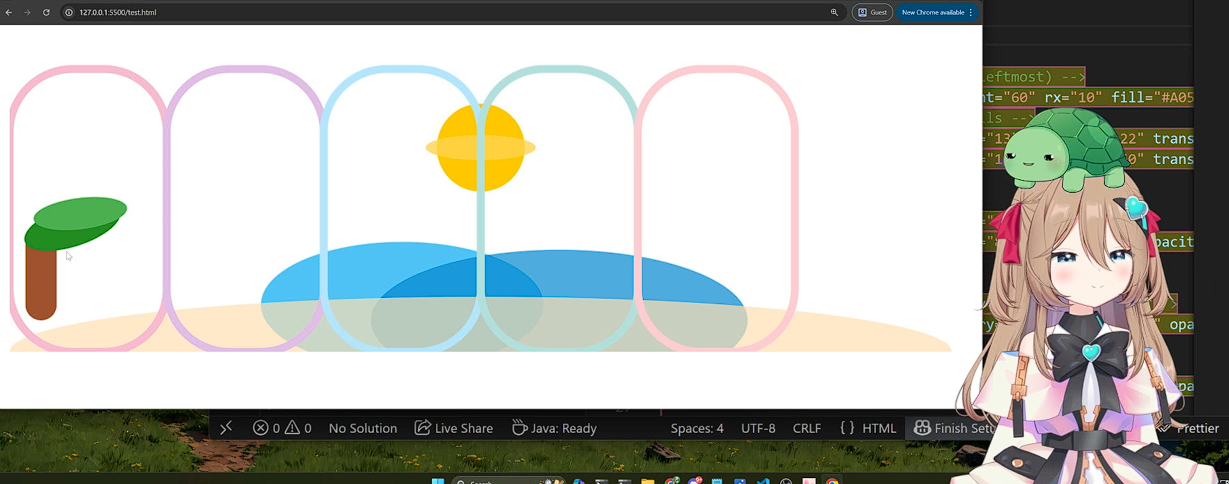Reload the test.html page
The width and height of the screenshot is (1229, 484).
[x=46, y=12]
